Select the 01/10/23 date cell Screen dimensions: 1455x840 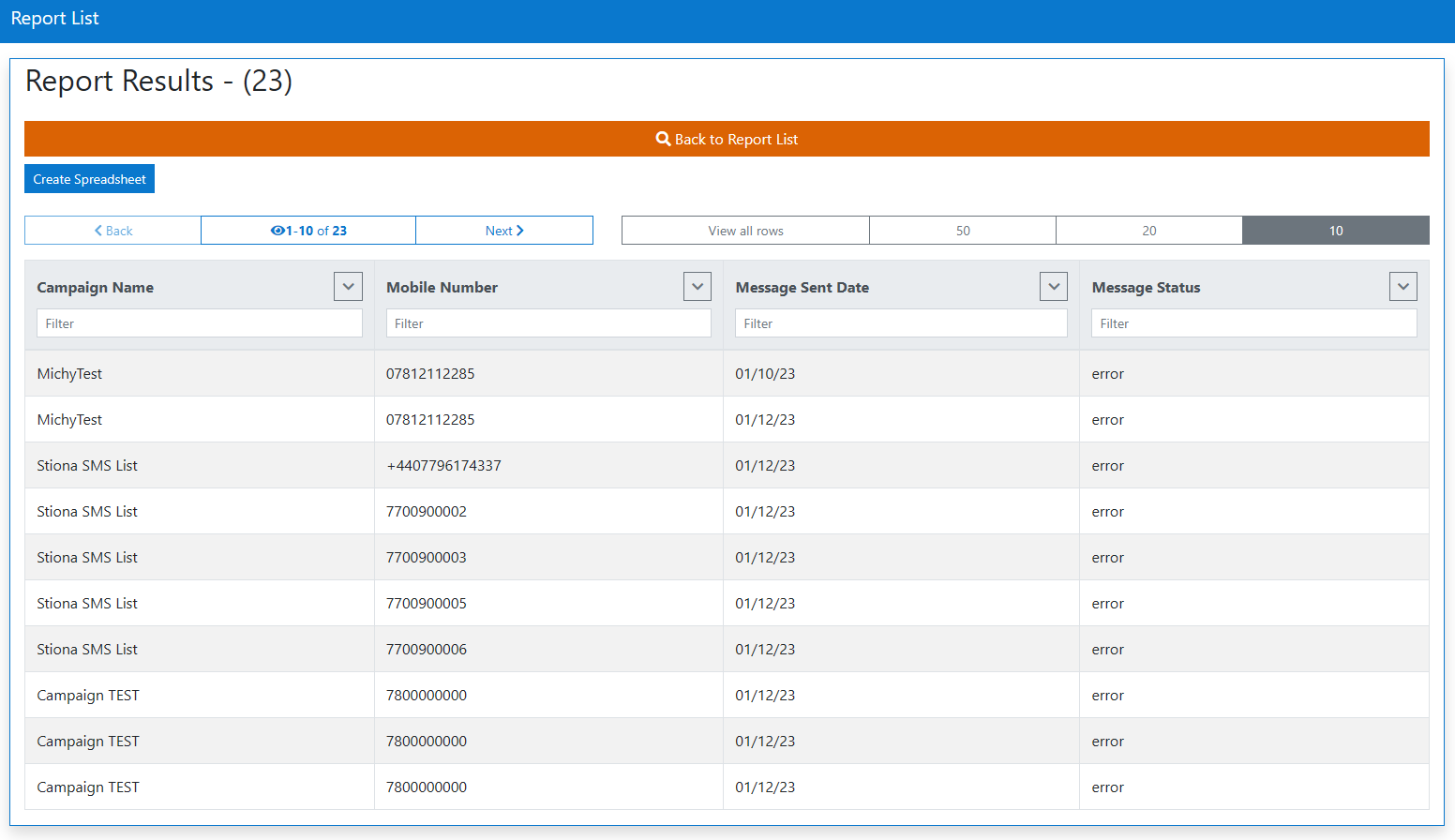tap(765, 374)
